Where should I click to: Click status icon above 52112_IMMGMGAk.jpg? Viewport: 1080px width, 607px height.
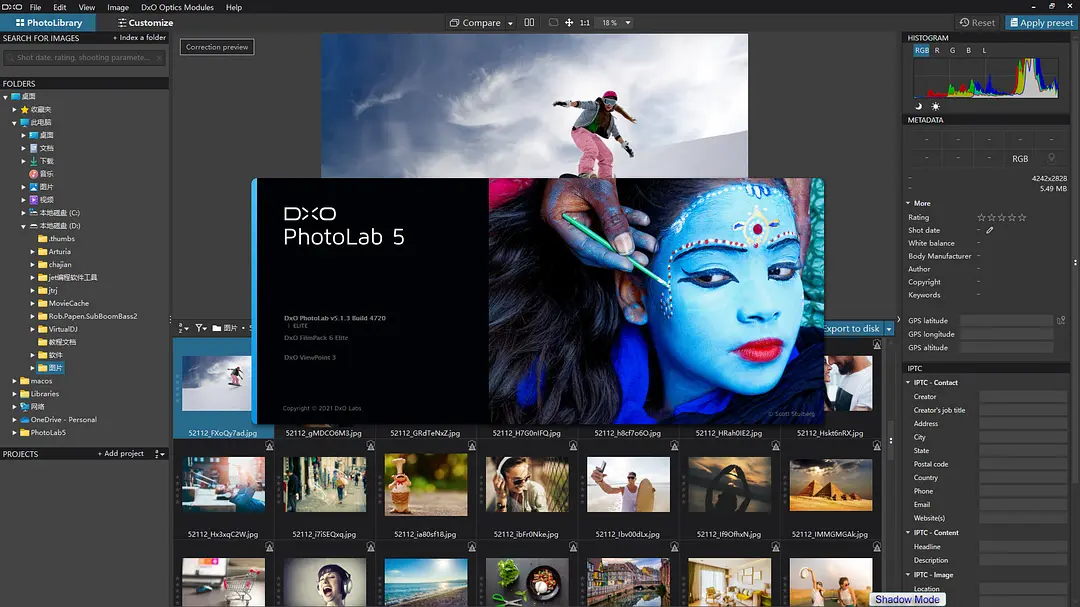(x=877, y=446)
